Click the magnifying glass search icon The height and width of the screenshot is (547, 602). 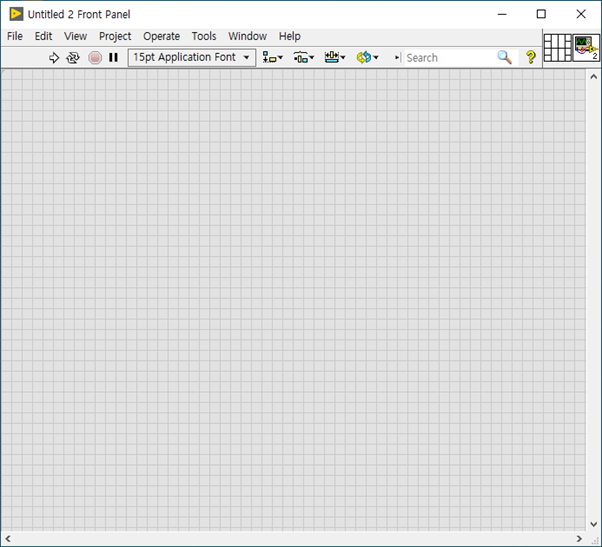coord(504,58)
